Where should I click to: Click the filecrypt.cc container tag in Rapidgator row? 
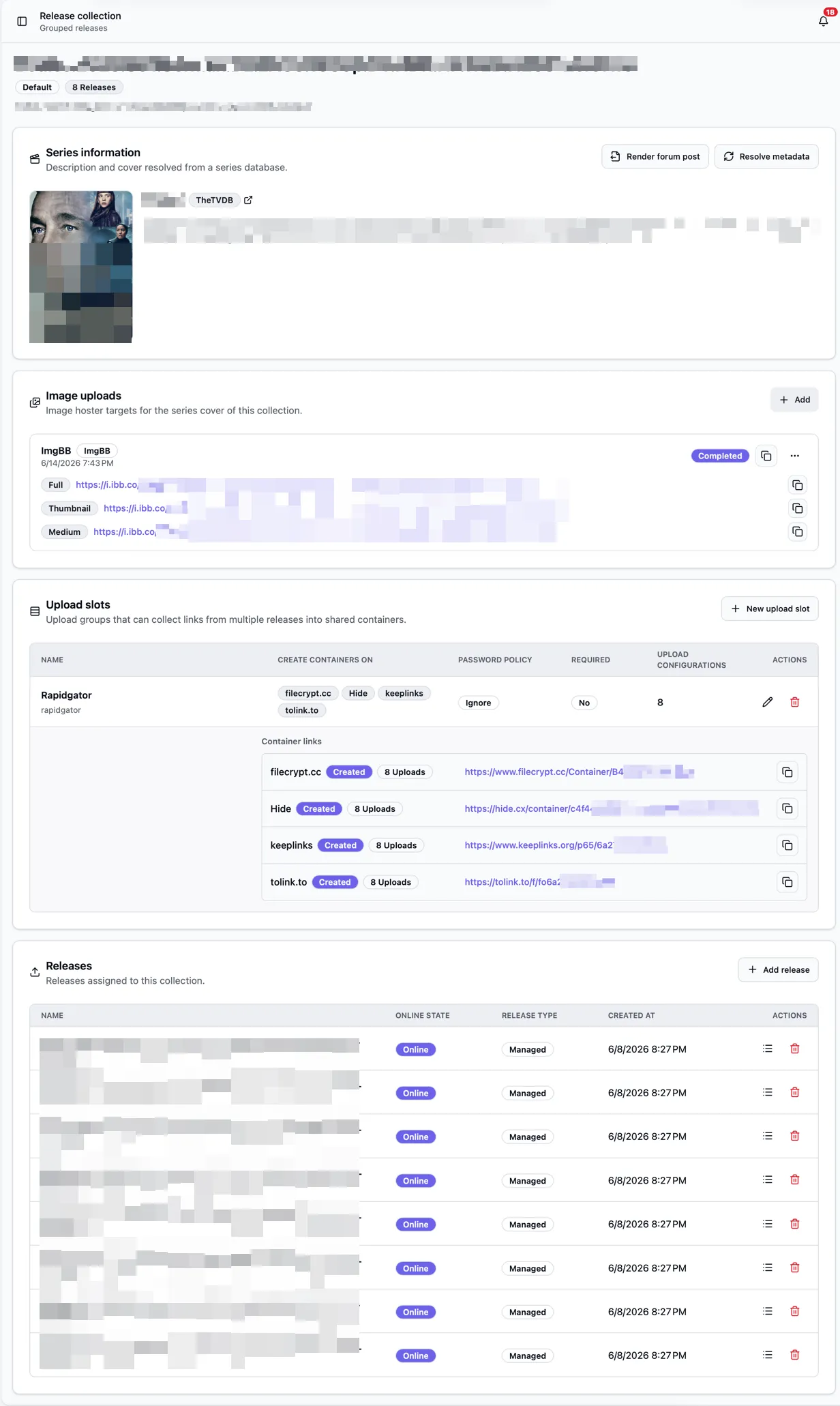[308, 693]
